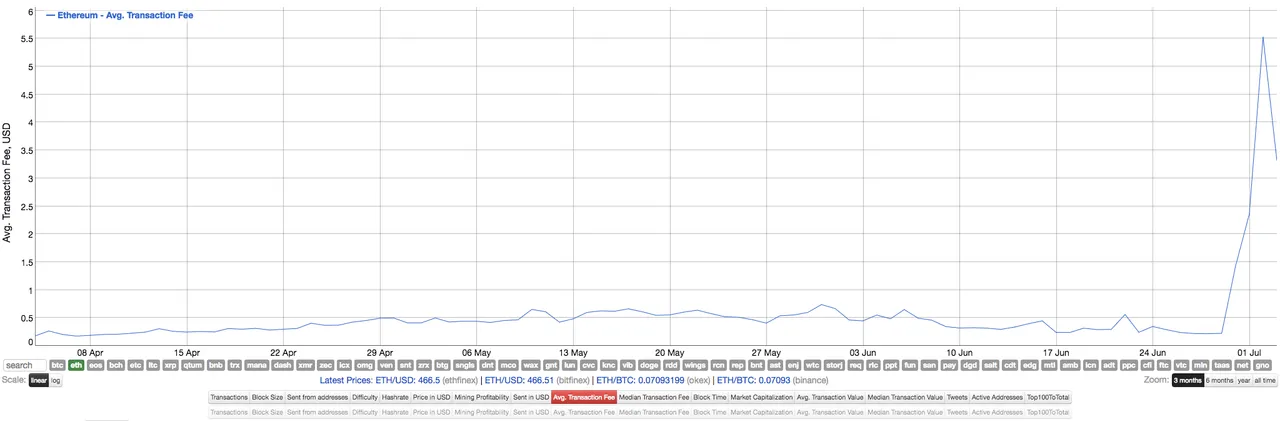The height and width of the screenshot is (421, 1280).
Task: Switch to the Hashrate tab in the solid row
Action: point(395,397)
